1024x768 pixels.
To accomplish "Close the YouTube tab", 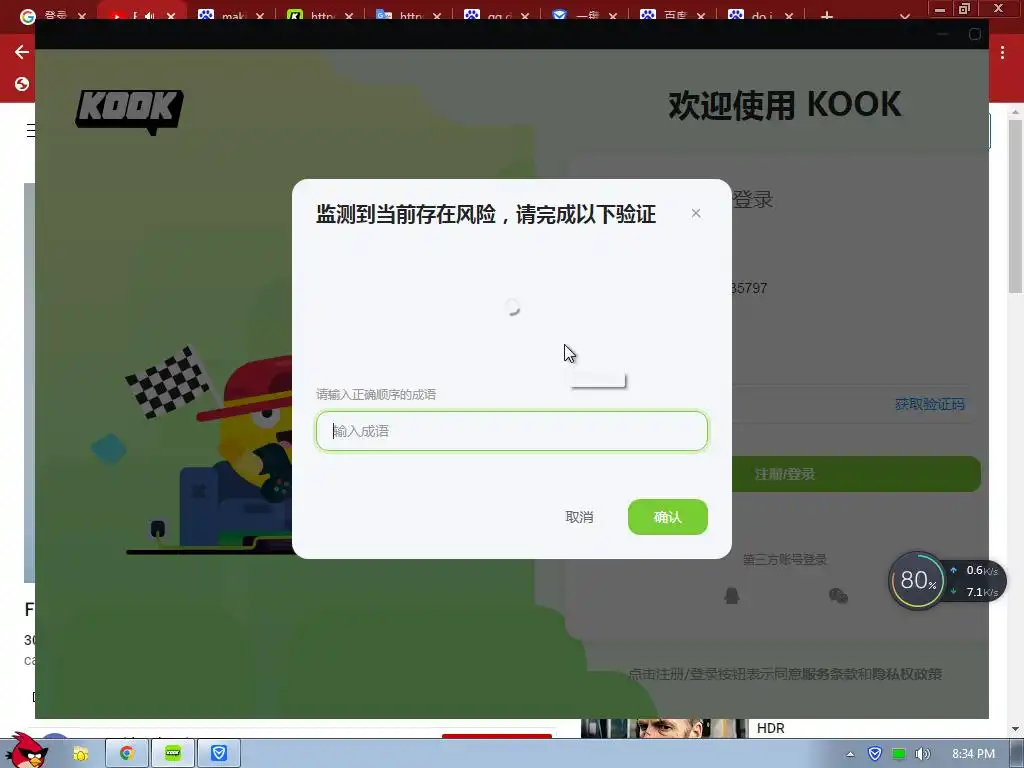I will click(x=170, y=16).
